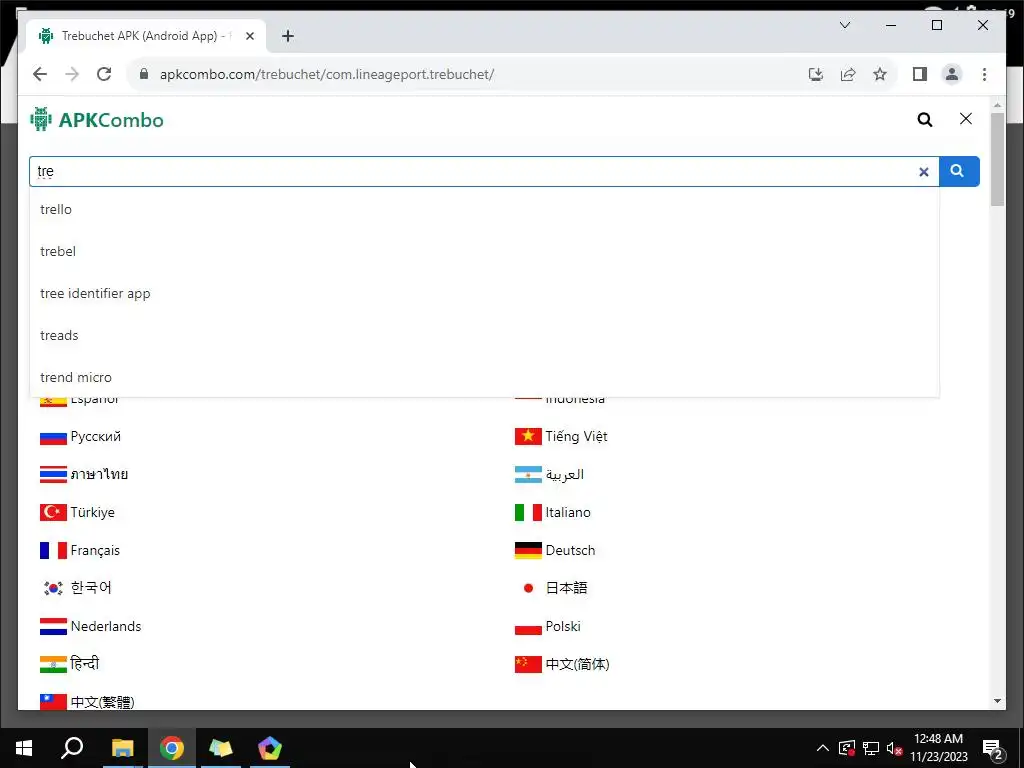Select simplified Chinese 中文(简体)
The height and width of the screenshot is (768, 1024).
562,664
